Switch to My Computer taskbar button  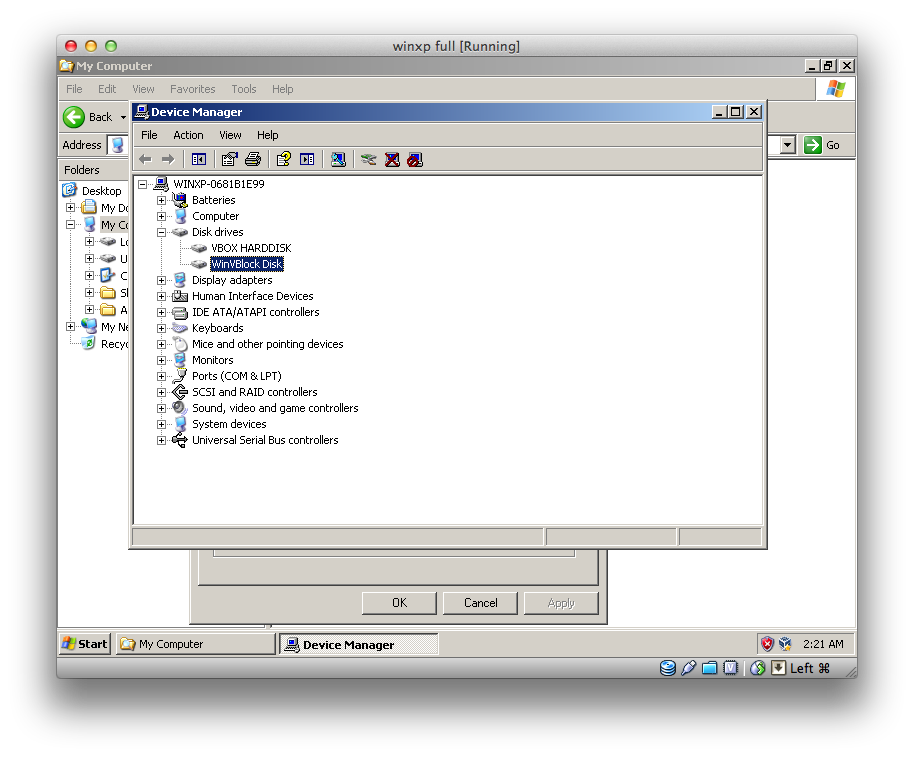195,644
